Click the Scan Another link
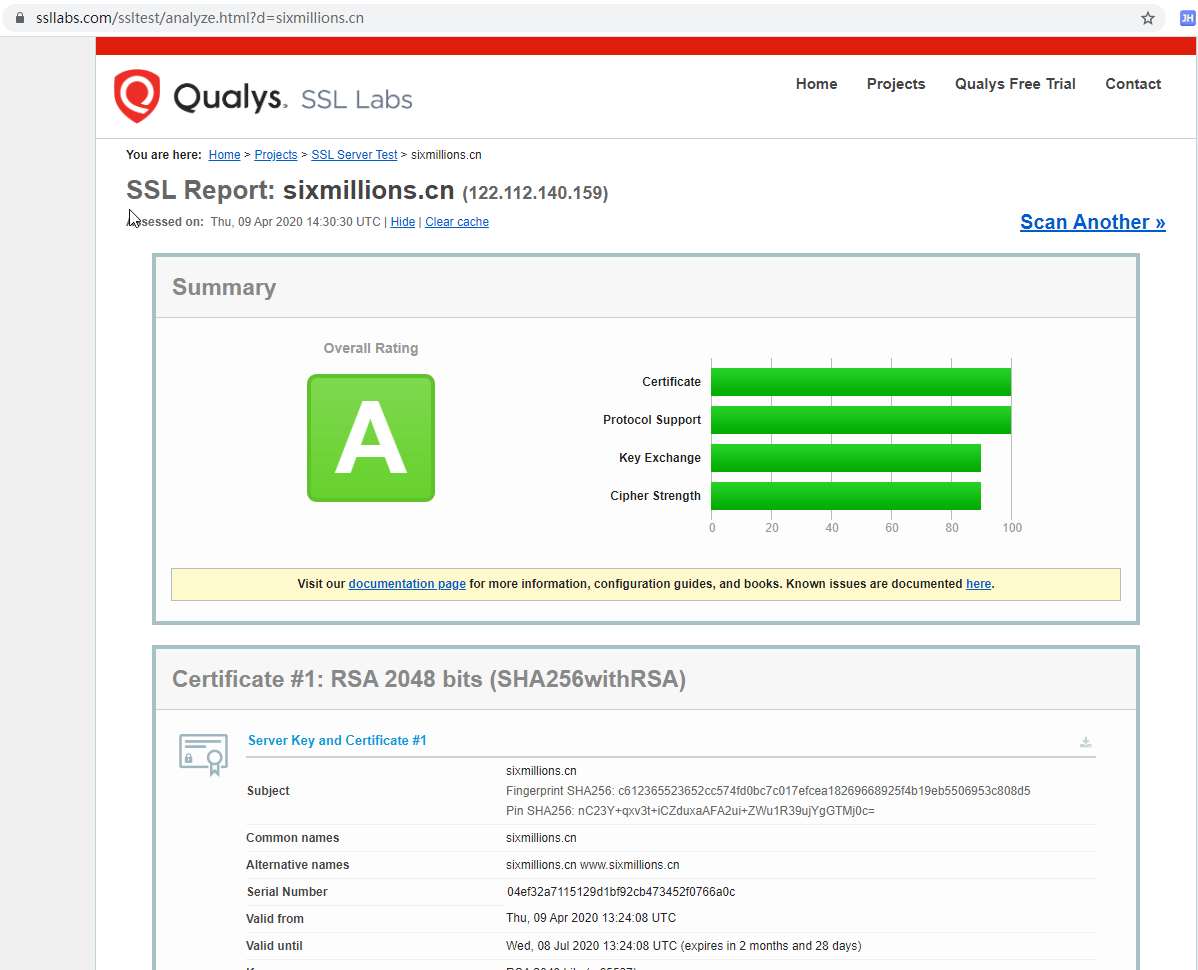Viewport: 1198px width, 970px height. pyautogui.click(x=1092, y=221)
